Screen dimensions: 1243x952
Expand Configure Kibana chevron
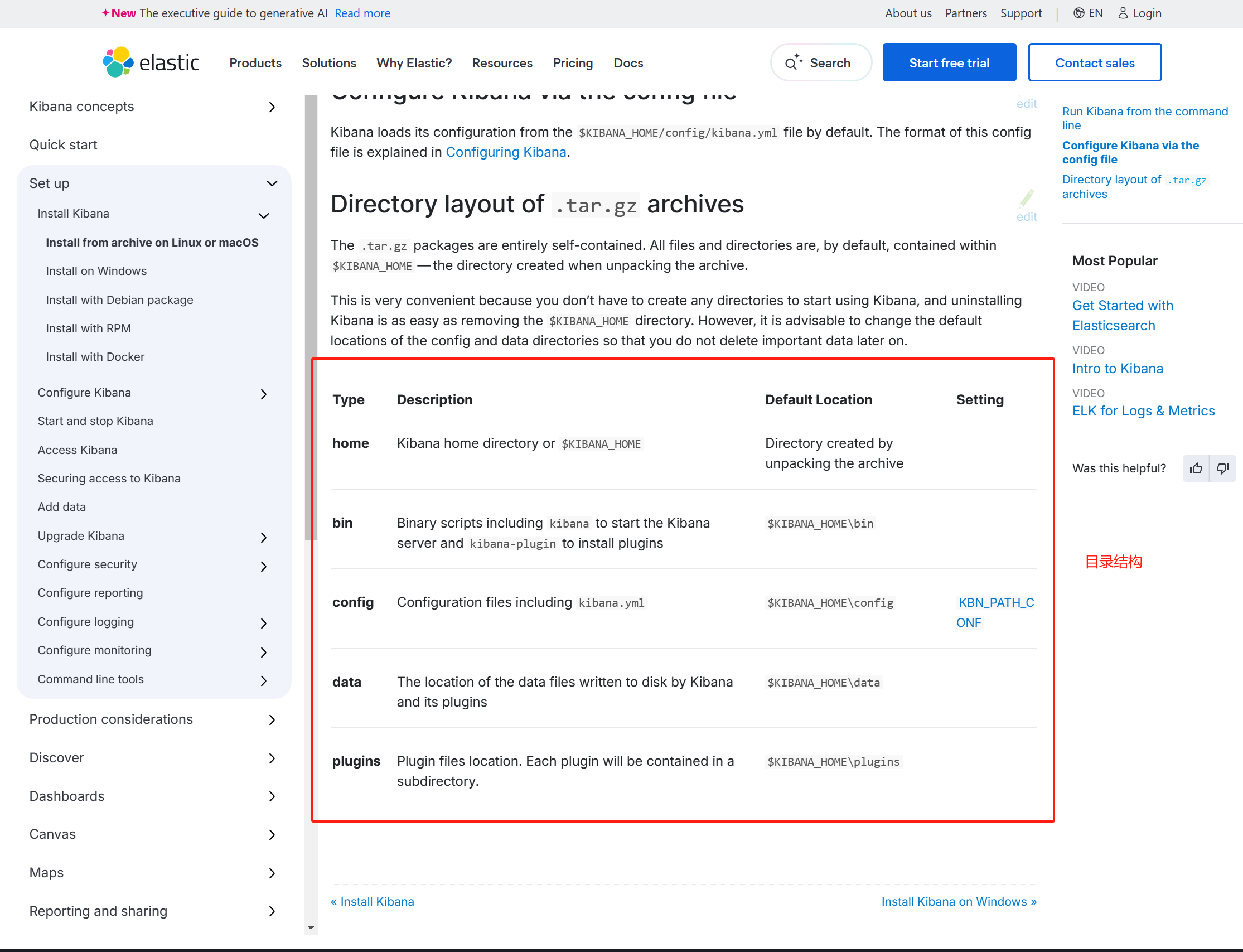pos(263,394)
